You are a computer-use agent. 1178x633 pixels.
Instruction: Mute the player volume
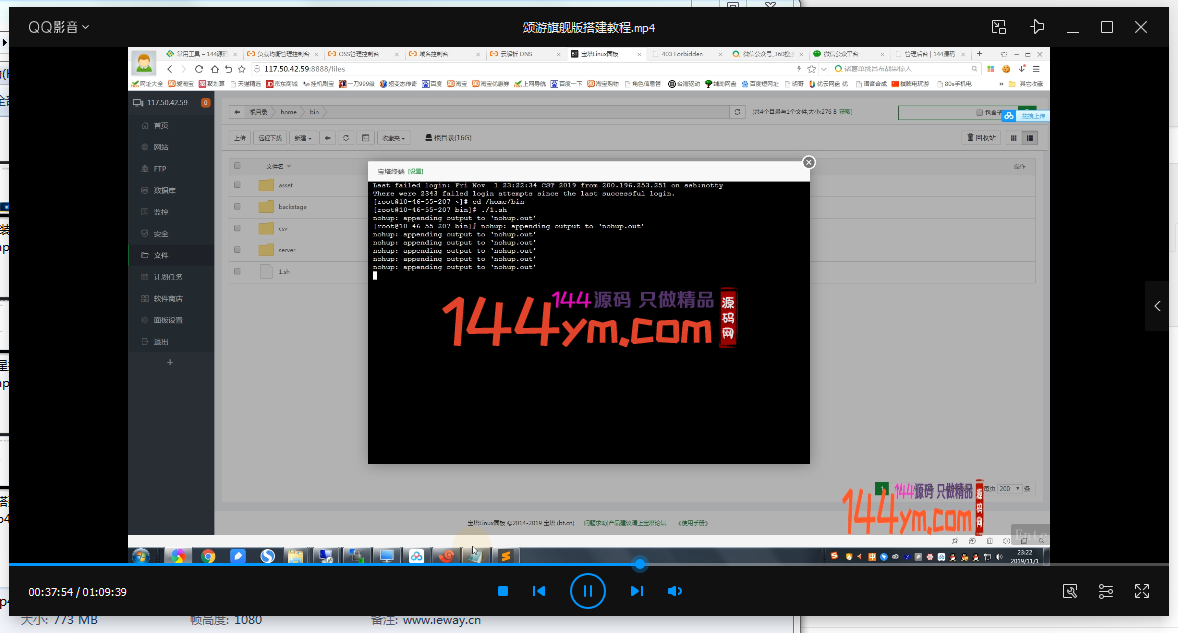[675, 591]
